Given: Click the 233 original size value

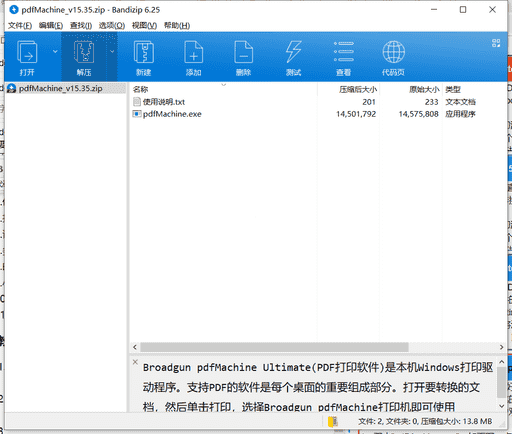Looking at the screenshot, I should point(431,102).
